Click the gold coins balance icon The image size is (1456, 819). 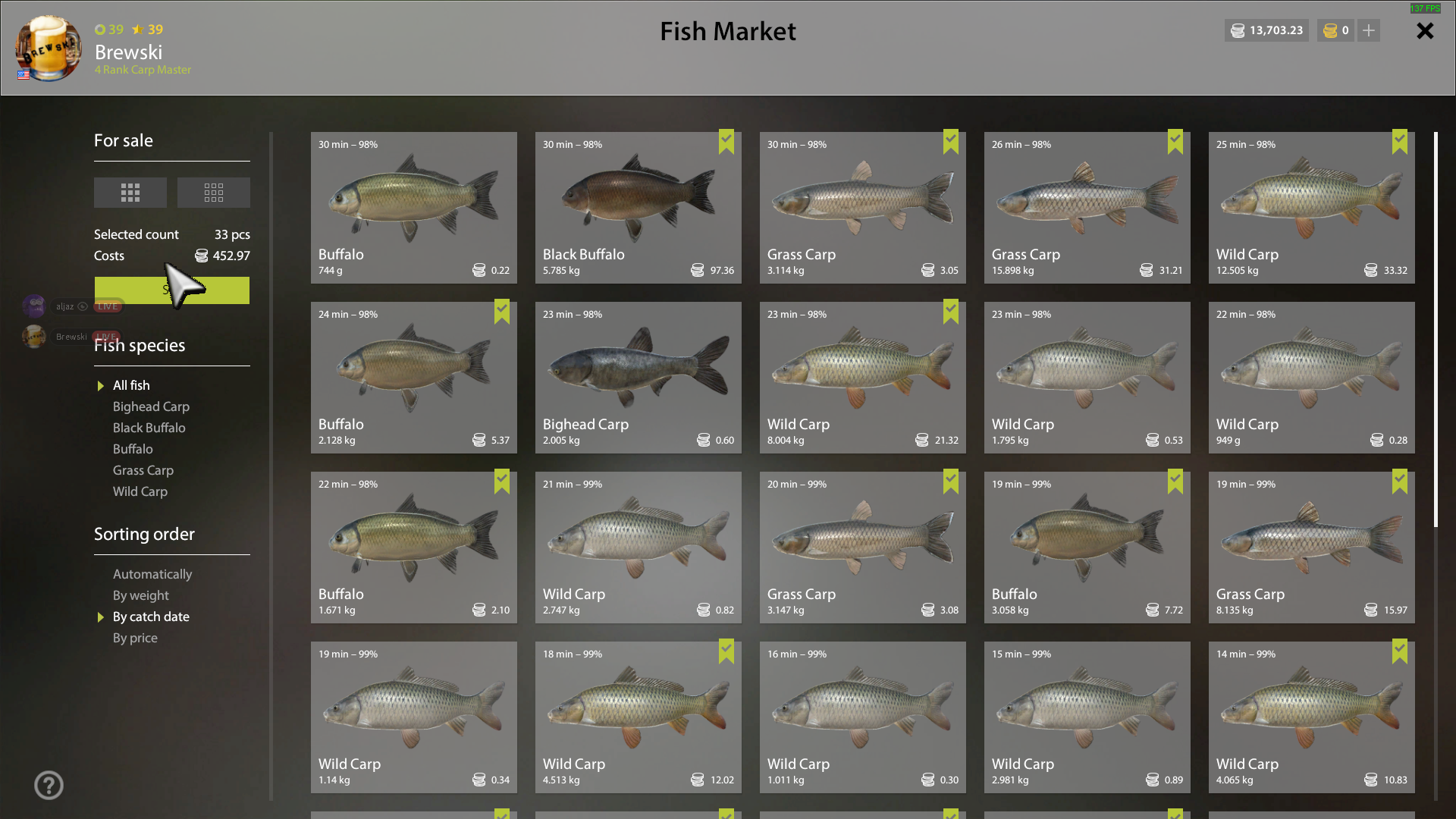point(1330,30)
